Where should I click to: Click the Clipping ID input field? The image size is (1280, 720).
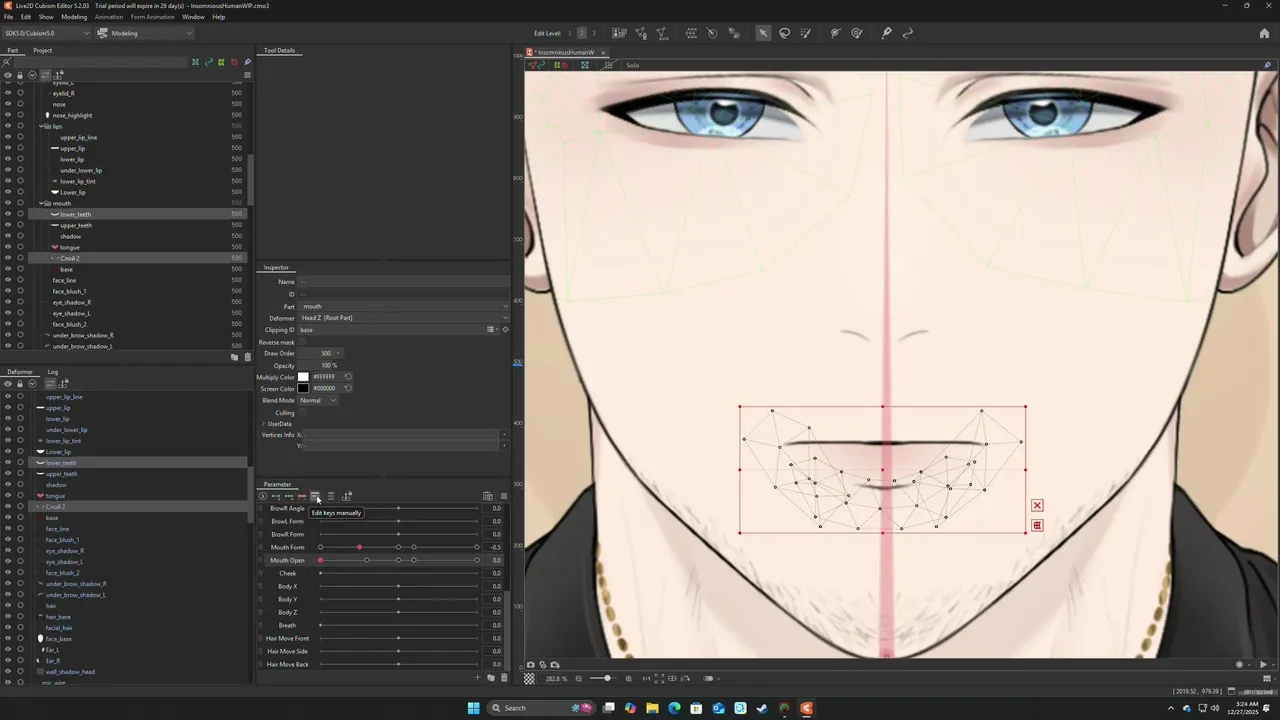(391, 330)
